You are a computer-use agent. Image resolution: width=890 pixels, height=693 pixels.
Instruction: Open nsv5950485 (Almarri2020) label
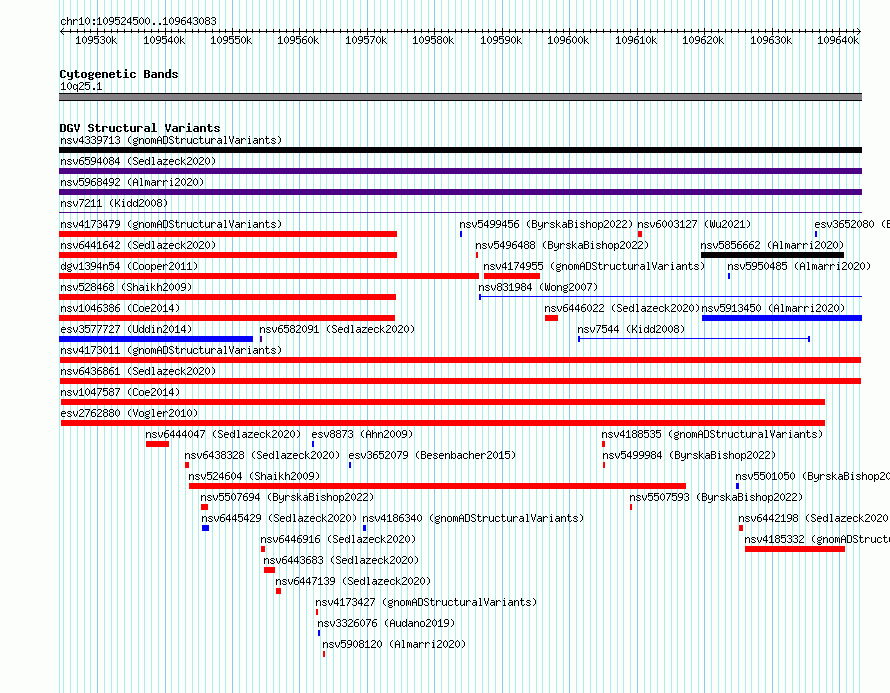pos(799,266)
